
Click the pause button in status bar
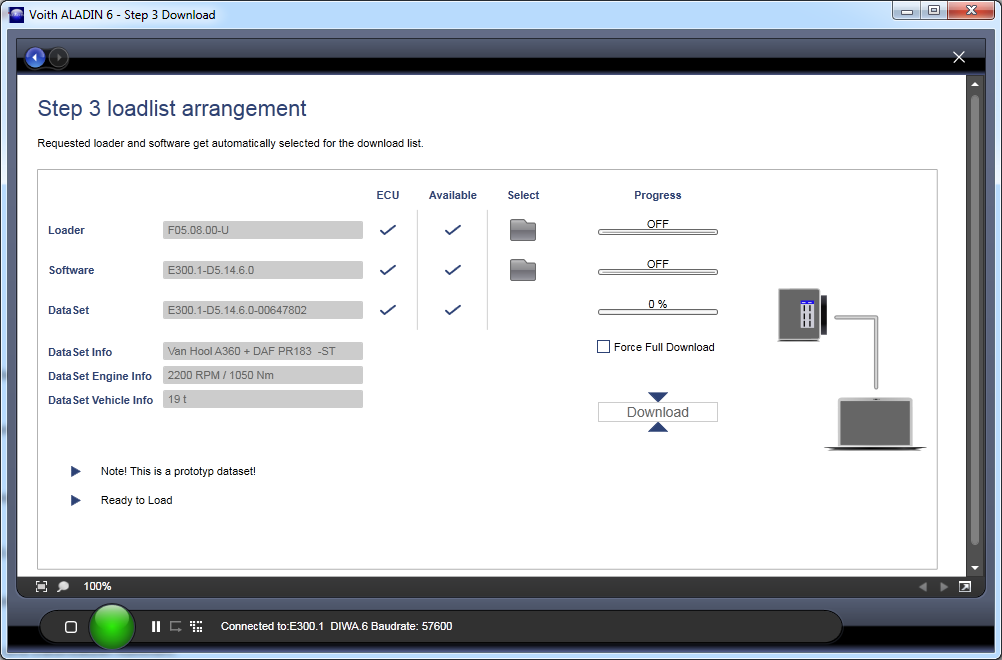pos(155,627)
